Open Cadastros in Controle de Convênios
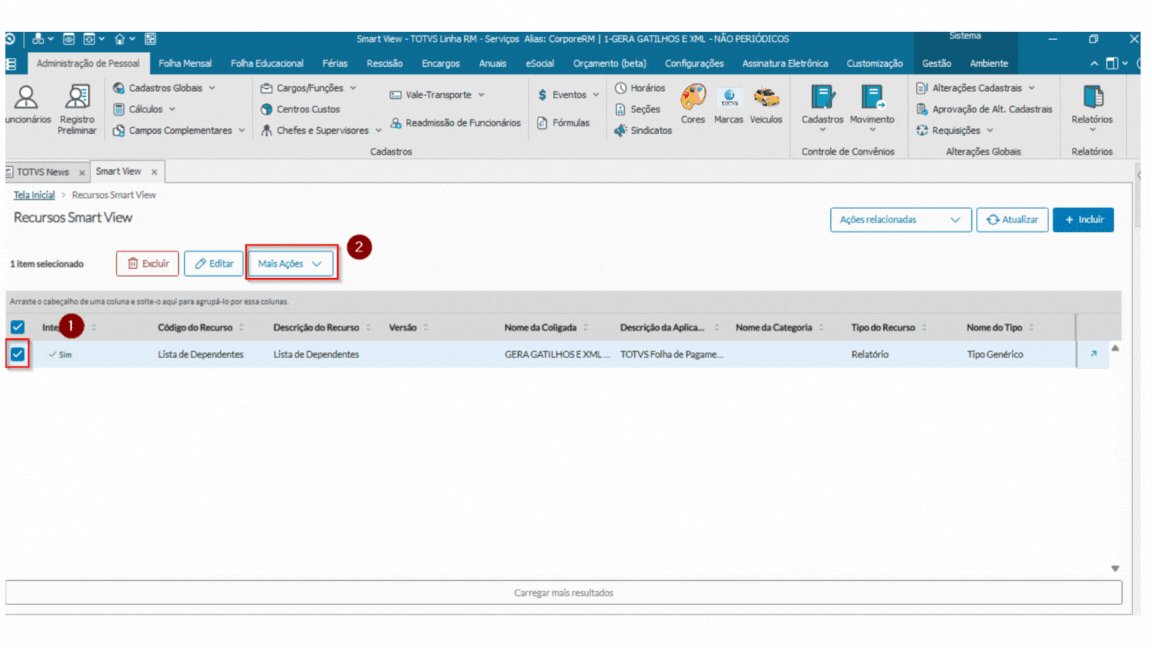 click(x=822, y=108)
